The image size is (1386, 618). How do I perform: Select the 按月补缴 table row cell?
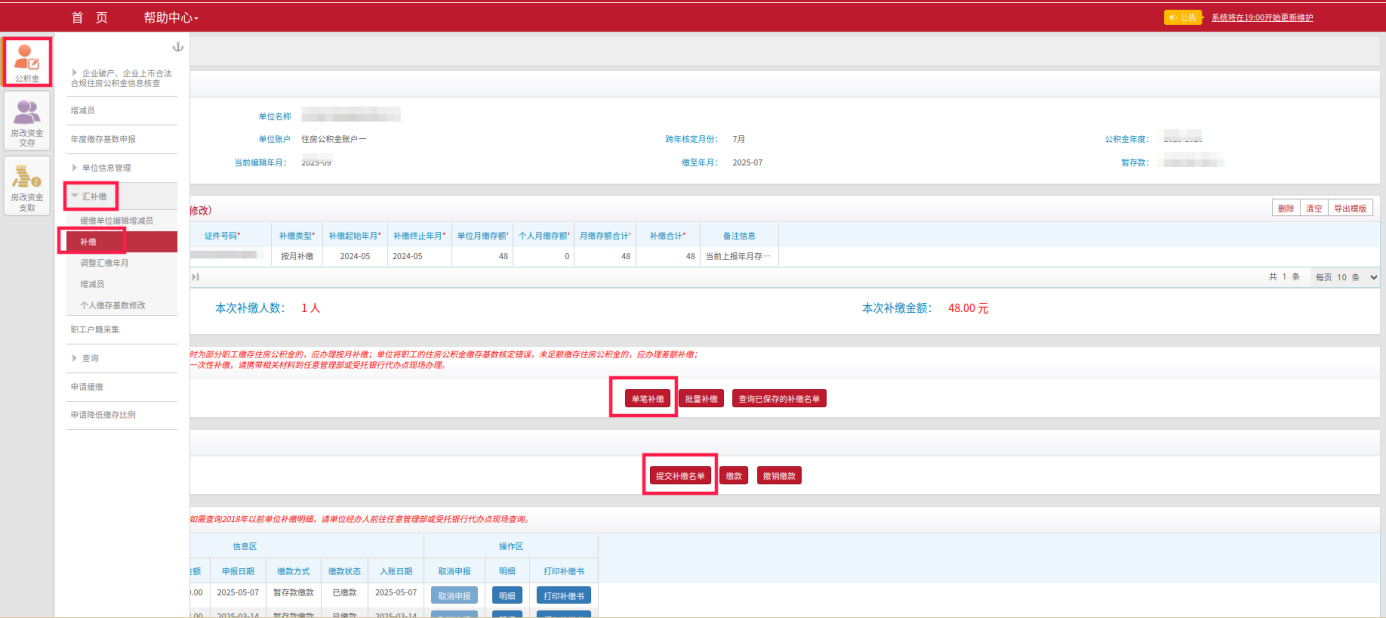point(296,257)
